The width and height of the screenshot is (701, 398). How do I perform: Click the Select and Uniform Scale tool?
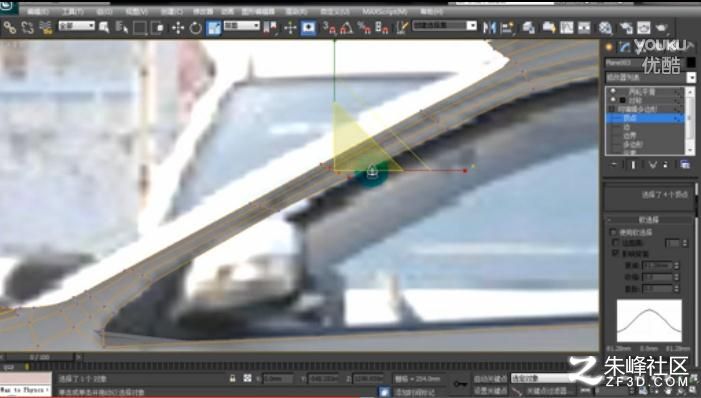click(214, 28)
